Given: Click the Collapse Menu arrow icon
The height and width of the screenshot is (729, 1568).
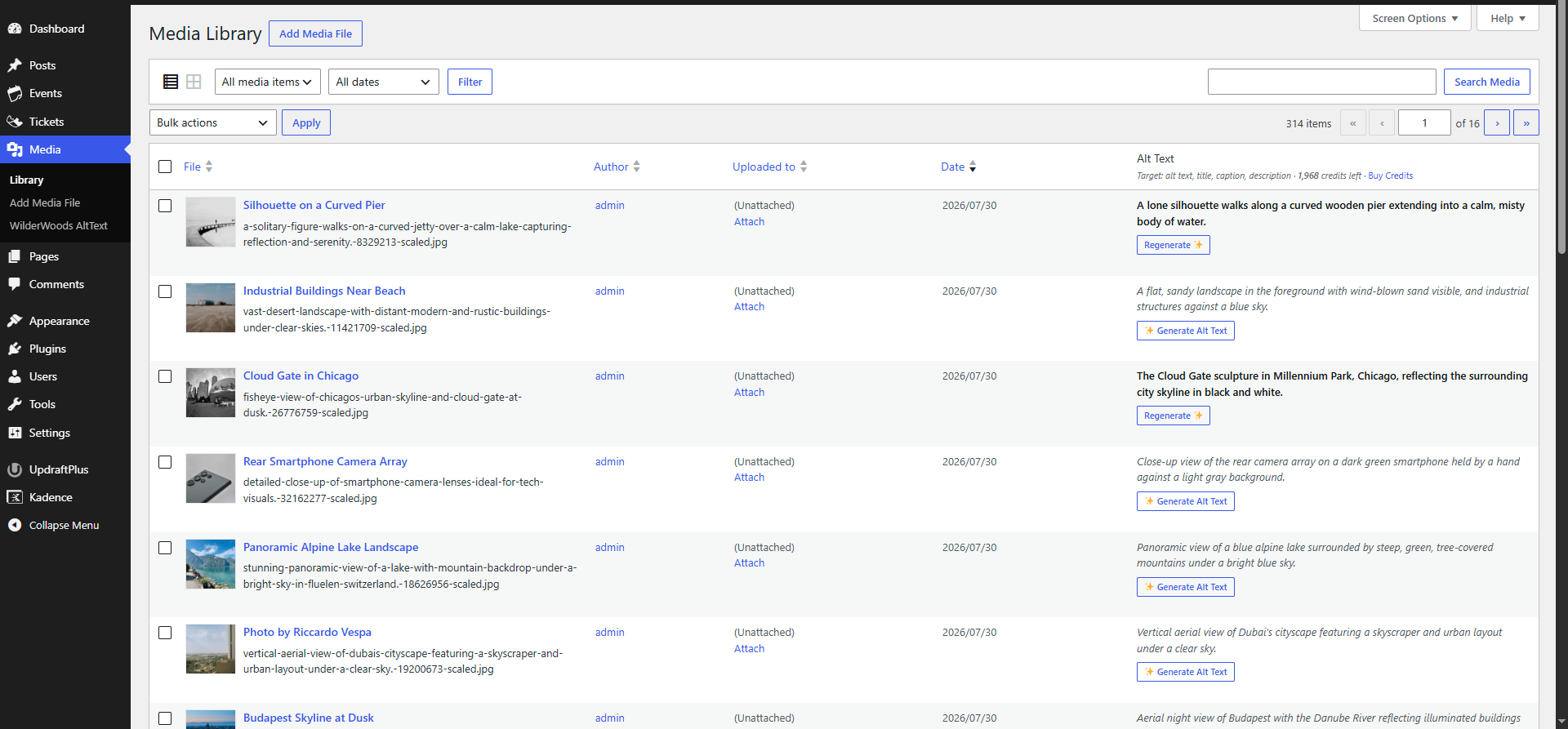Looking at the screenshot, I should click(15, 525).
